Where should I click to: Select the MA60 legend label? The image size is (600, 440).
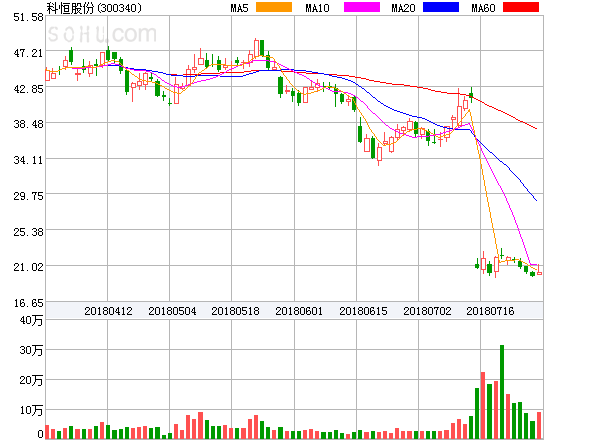pos(483,8)
